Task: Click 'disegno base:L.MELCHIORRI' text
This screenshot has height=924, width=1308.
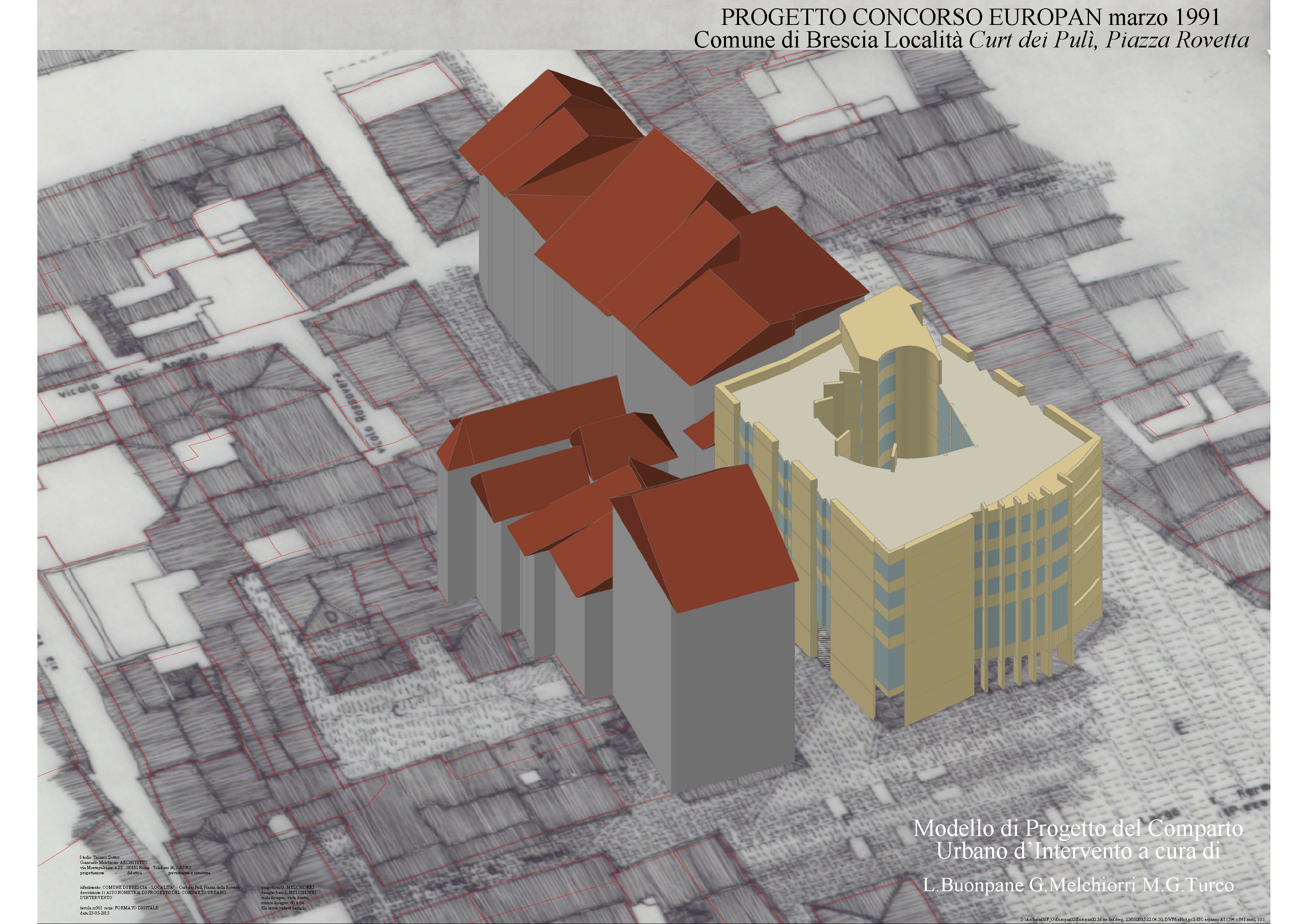Action: (x=289, y=892)
